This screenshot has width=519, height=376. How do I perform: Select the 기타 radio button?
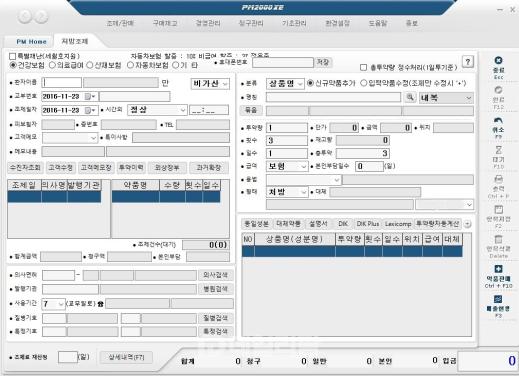(x=176, y=65)
